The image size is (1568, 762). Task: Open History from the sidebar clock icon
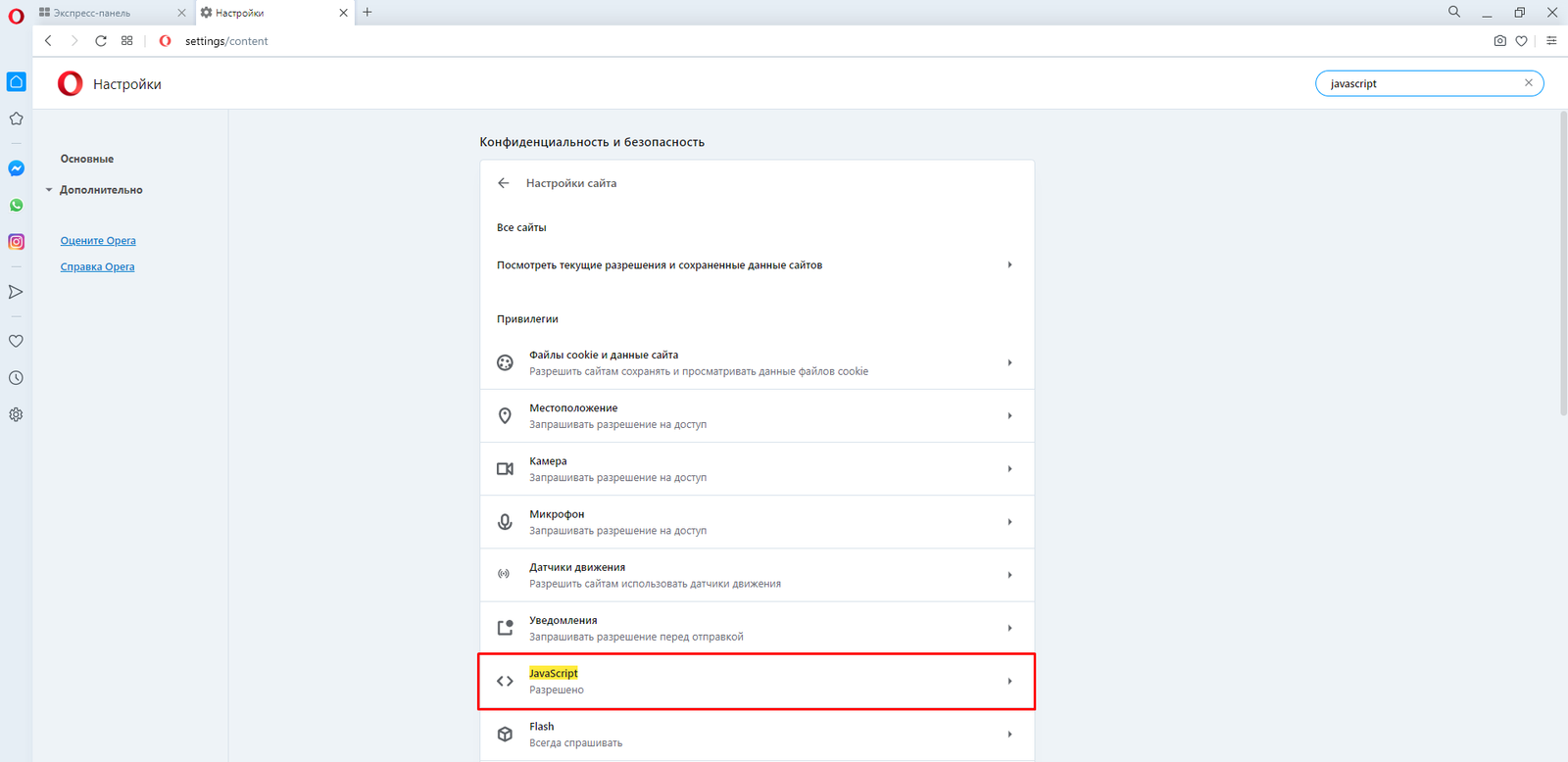click(16, 378)
